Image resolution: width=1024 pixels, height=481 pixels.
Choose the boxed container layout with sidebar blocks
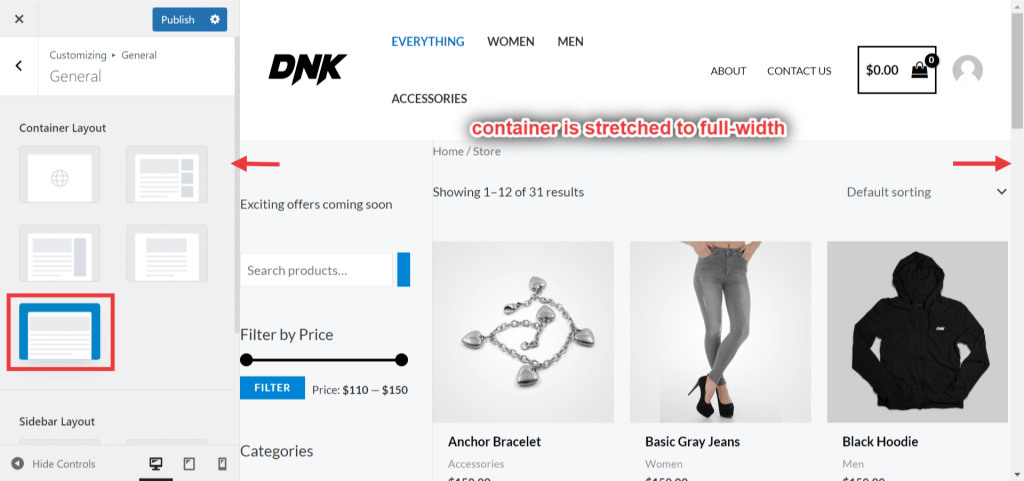click(167, 174)
